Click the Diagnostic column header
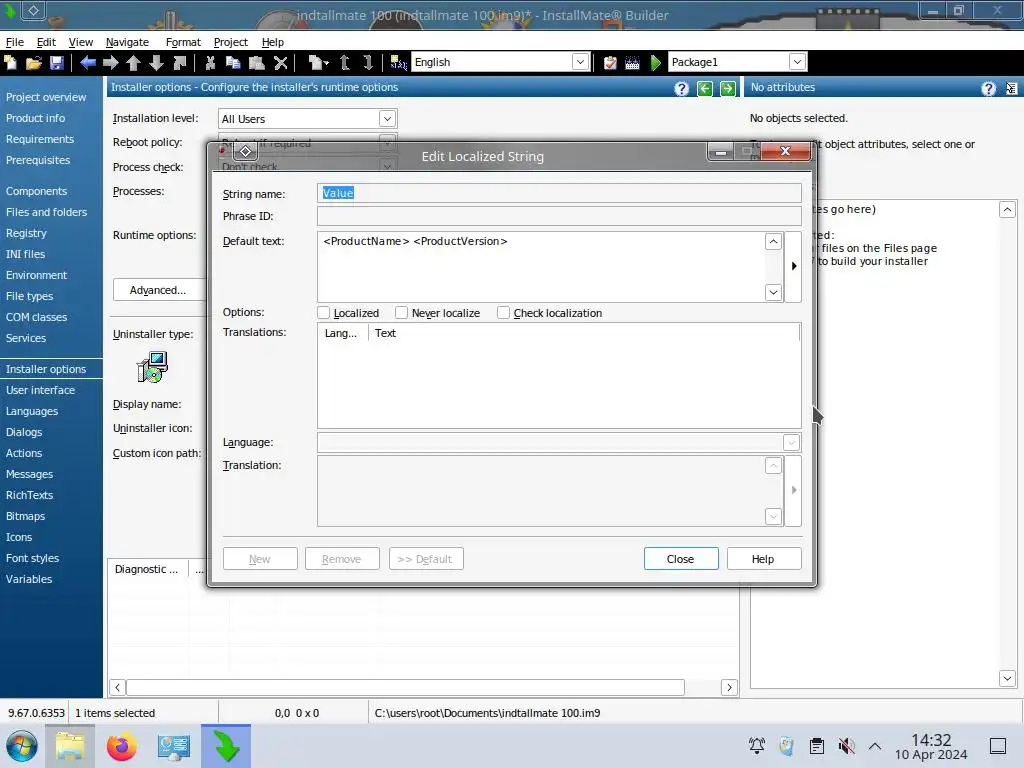This screenshot has width=1024, height=768. pos(147,569)
